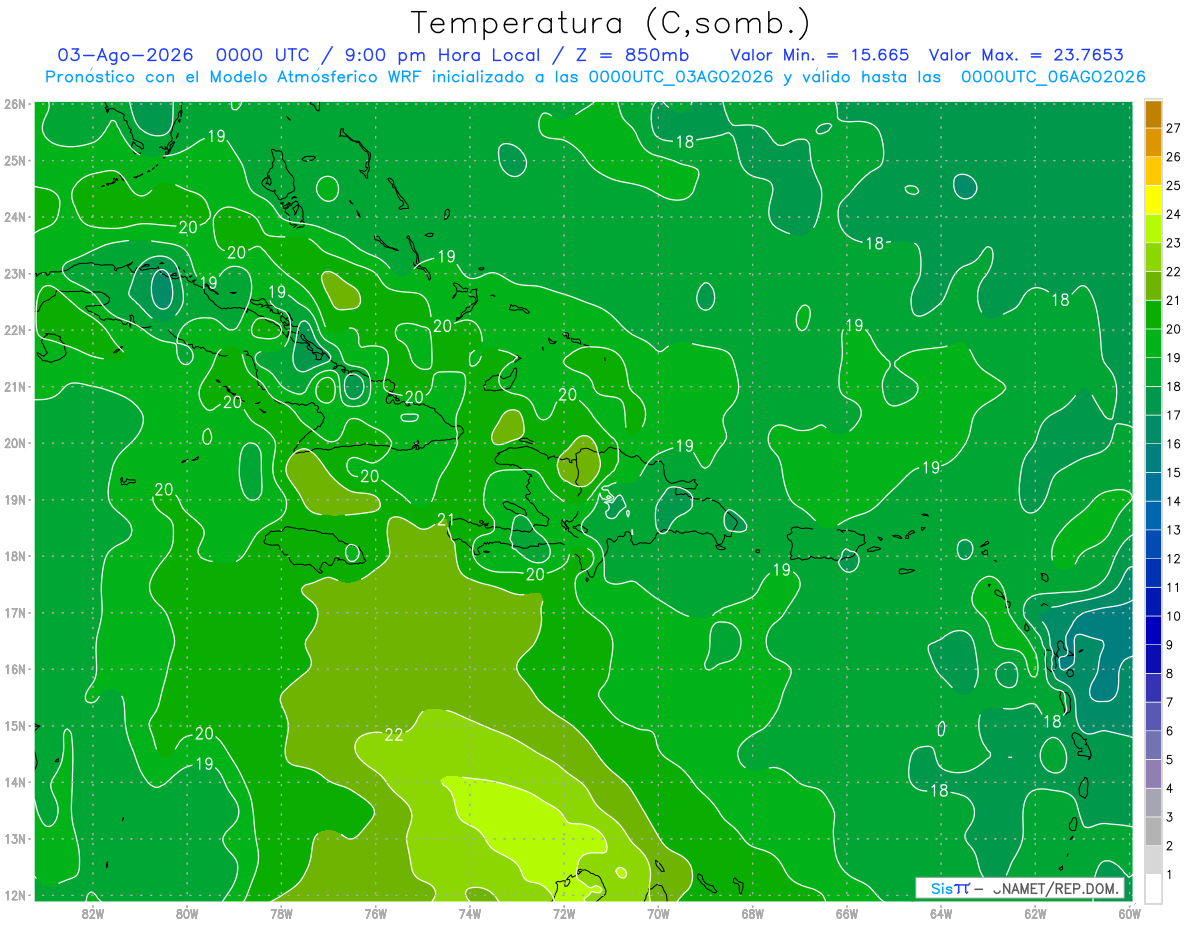Image resolution: width=1200 pixels, height=927 pixels.
Task: Click the 24N latitude axis label
Action: 14,217
